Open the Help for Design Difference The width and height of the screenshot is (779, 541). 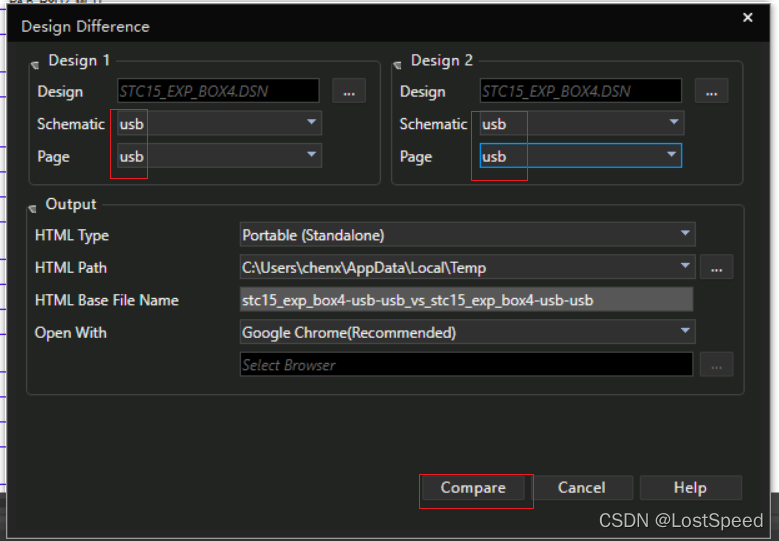coord(690,488)
